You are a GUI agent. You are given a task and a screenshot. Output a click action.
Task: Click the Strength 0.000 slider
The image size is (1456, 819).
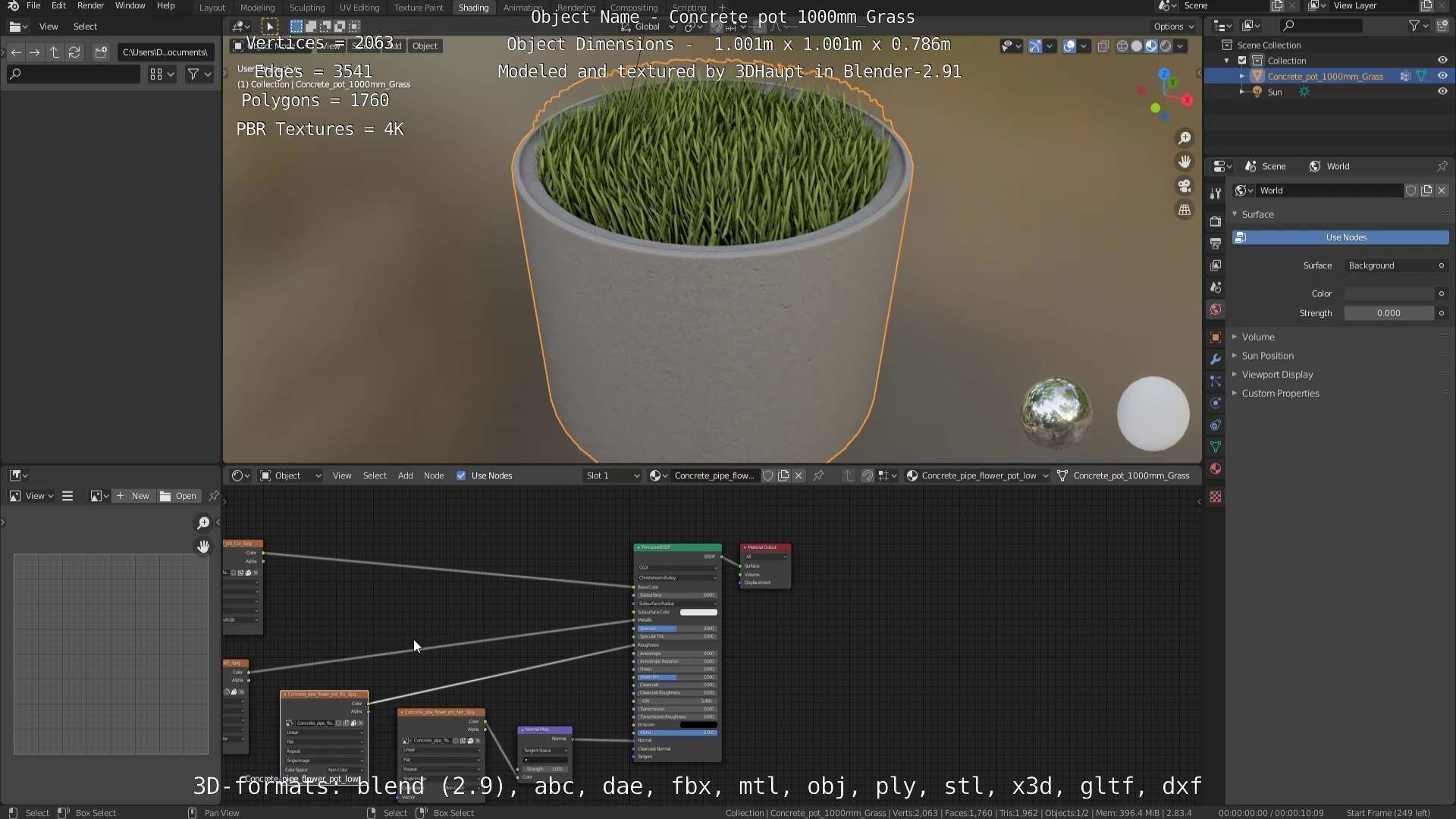click(1389, 313)
